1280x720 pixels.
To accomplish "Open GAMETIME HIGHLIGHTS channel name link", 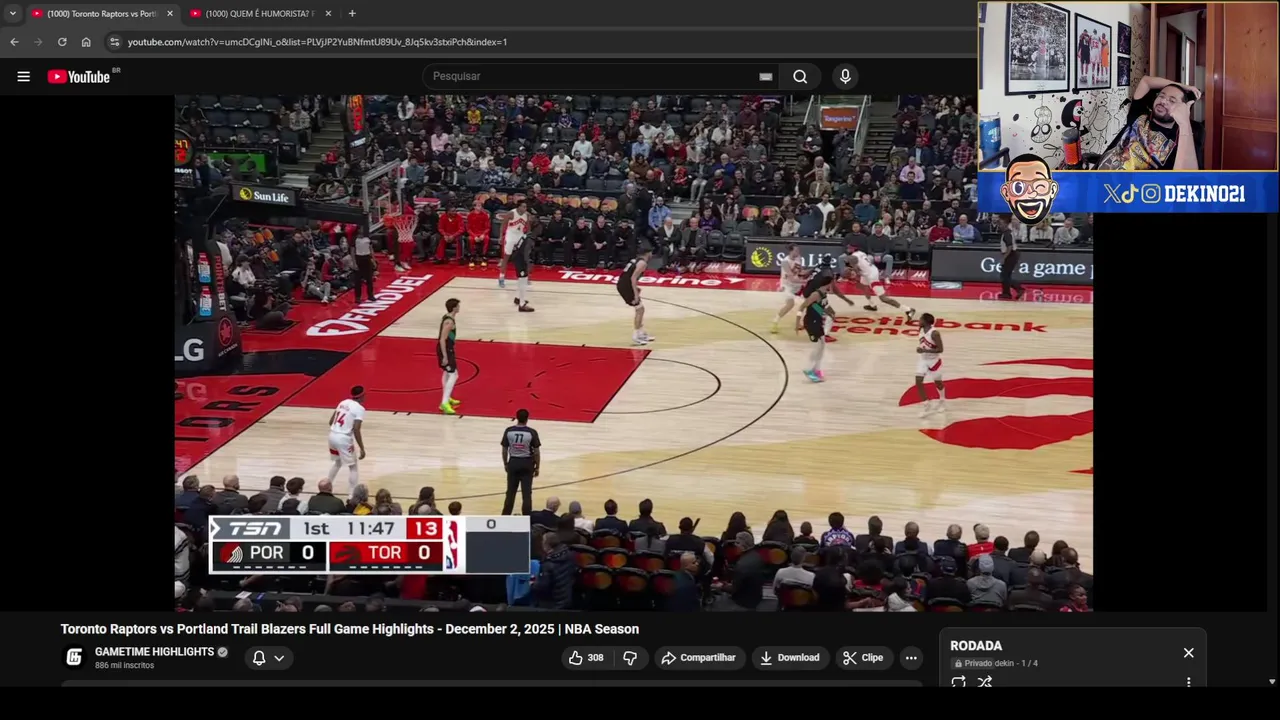I will (154, 652).
